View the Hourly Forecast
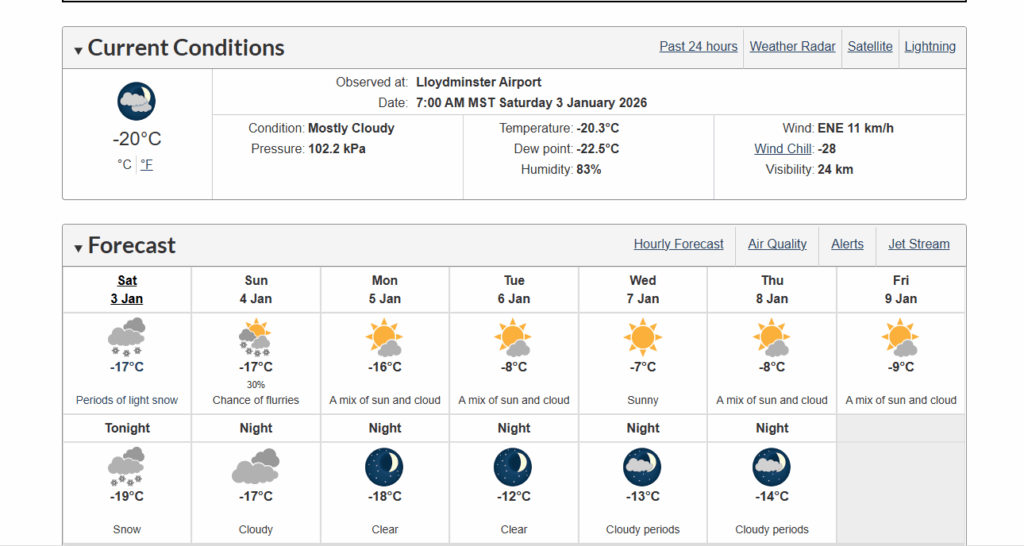This screenshot has width=1024, height=546. point(678,244)
